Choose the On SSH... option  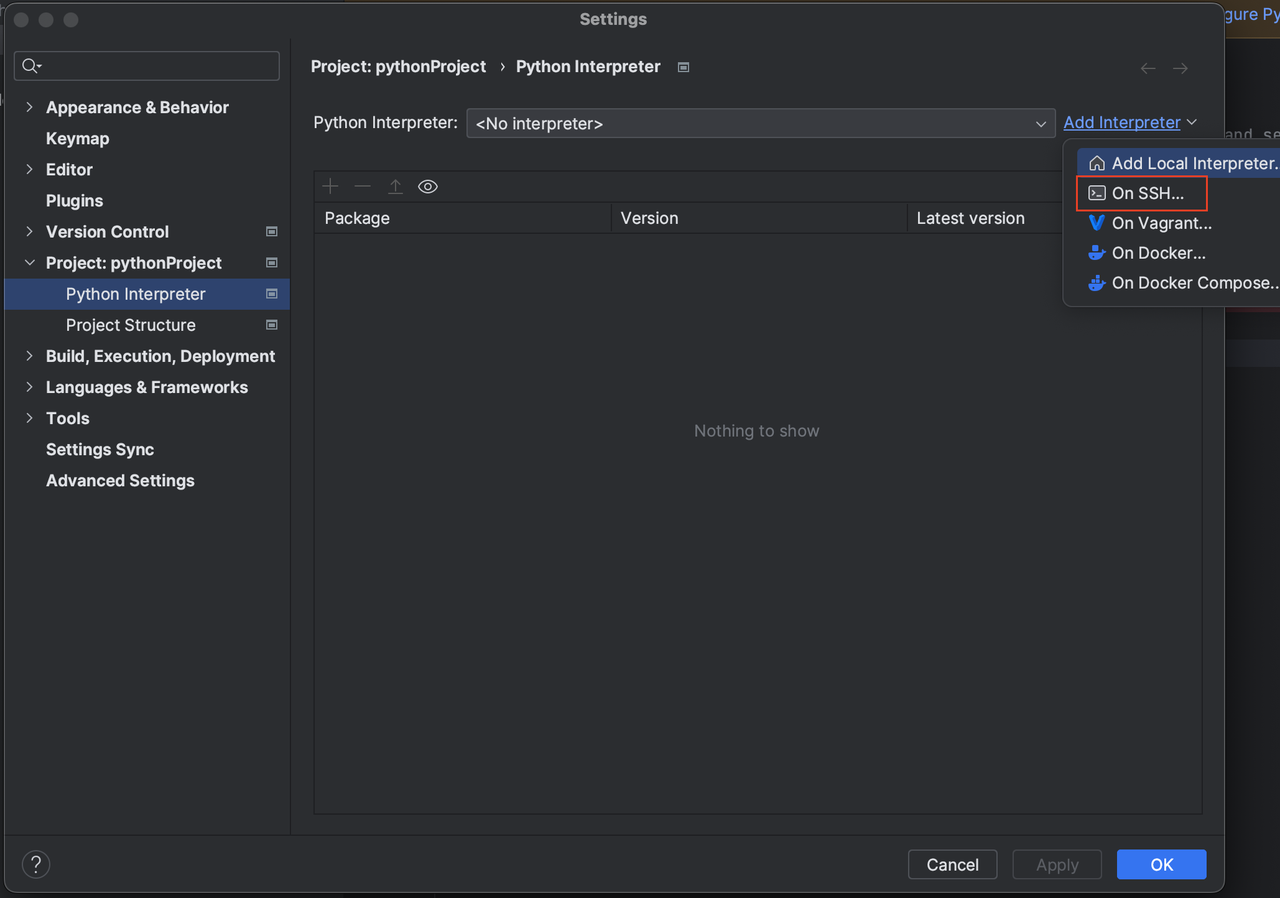tap(1147, 193)
